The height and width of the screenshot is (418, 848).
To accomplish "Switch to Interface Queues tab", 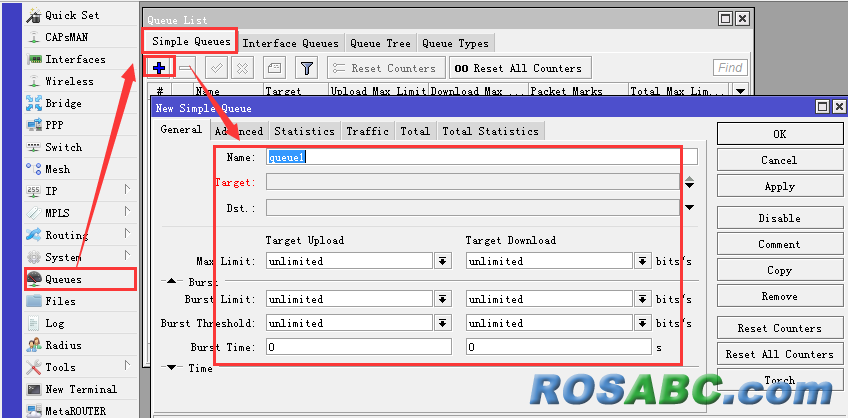I will pyautogui.click(x=290, y=43).
